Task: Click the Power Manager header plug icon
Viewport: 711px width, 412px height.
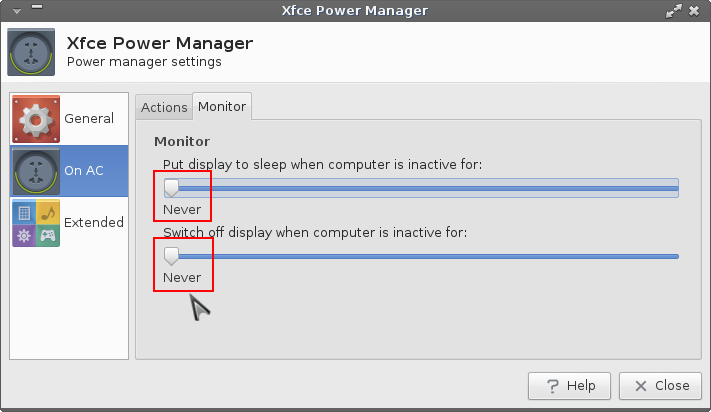Action: point(31,52)
